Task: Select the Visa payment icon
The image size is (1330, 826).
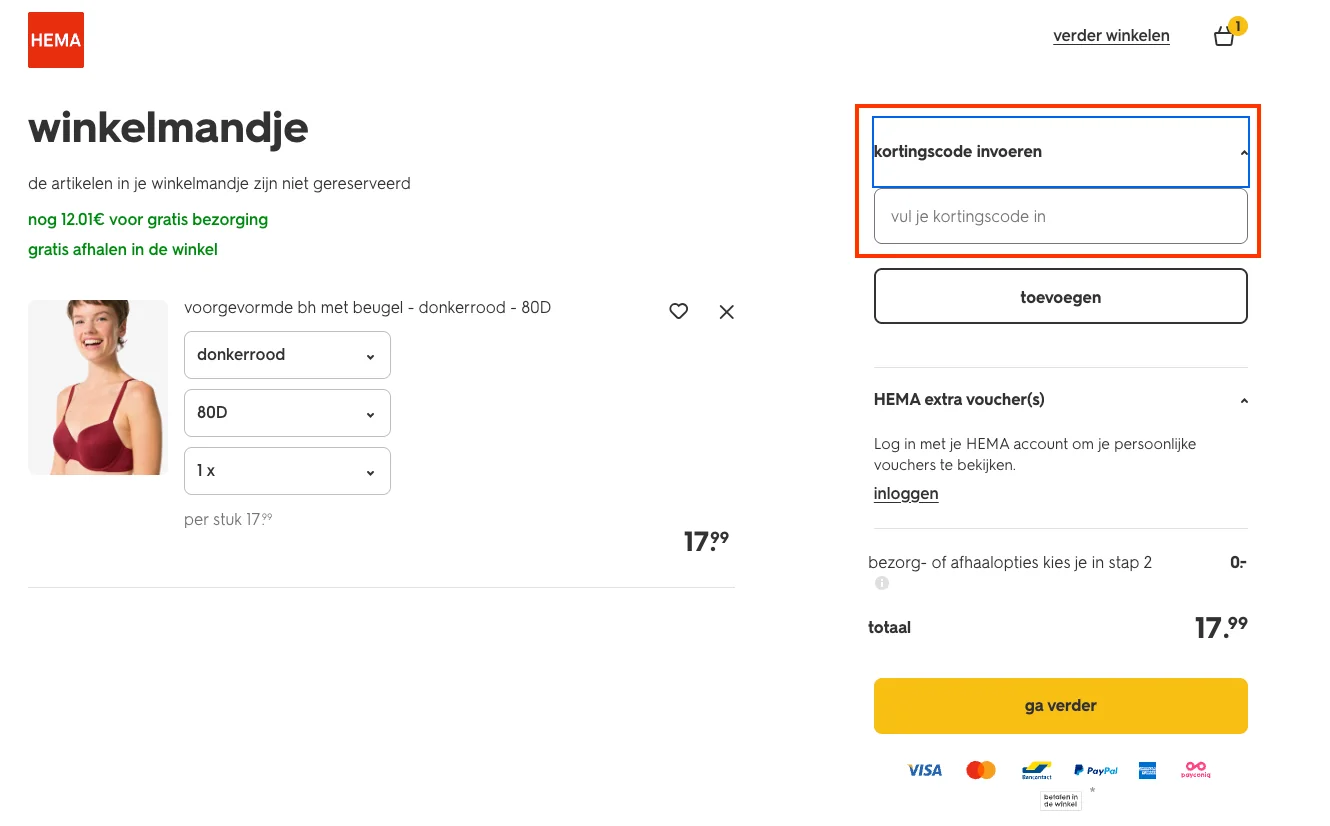Action: coord(924,770)
